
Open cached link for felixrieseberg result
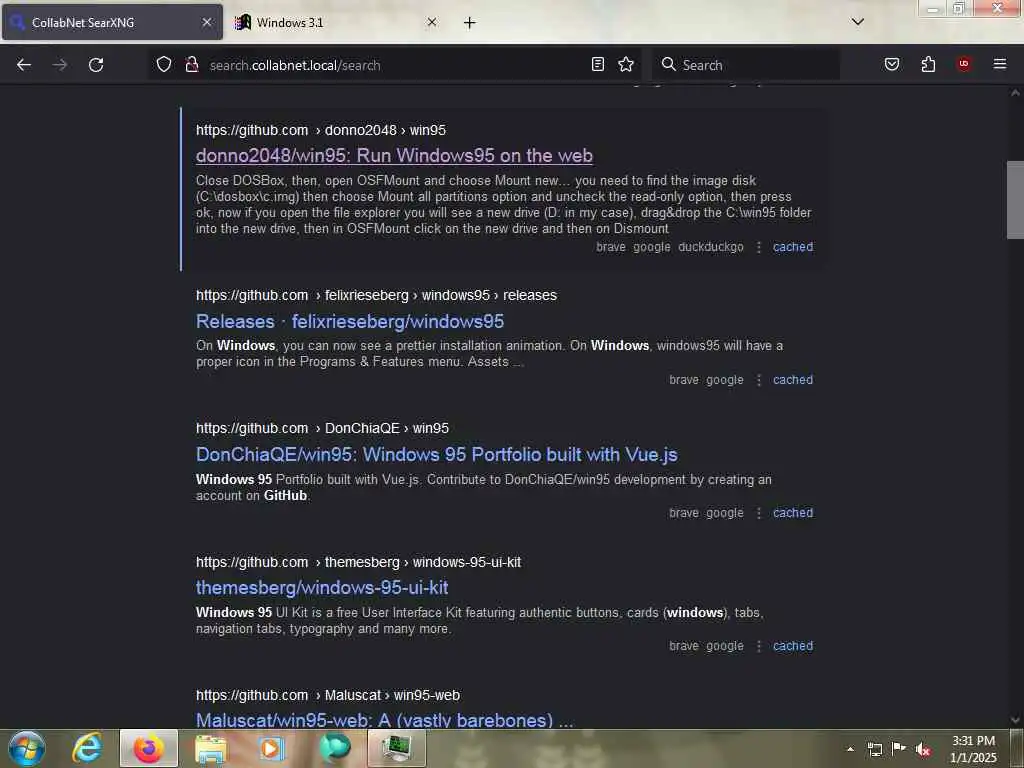[x=793, y=379]
